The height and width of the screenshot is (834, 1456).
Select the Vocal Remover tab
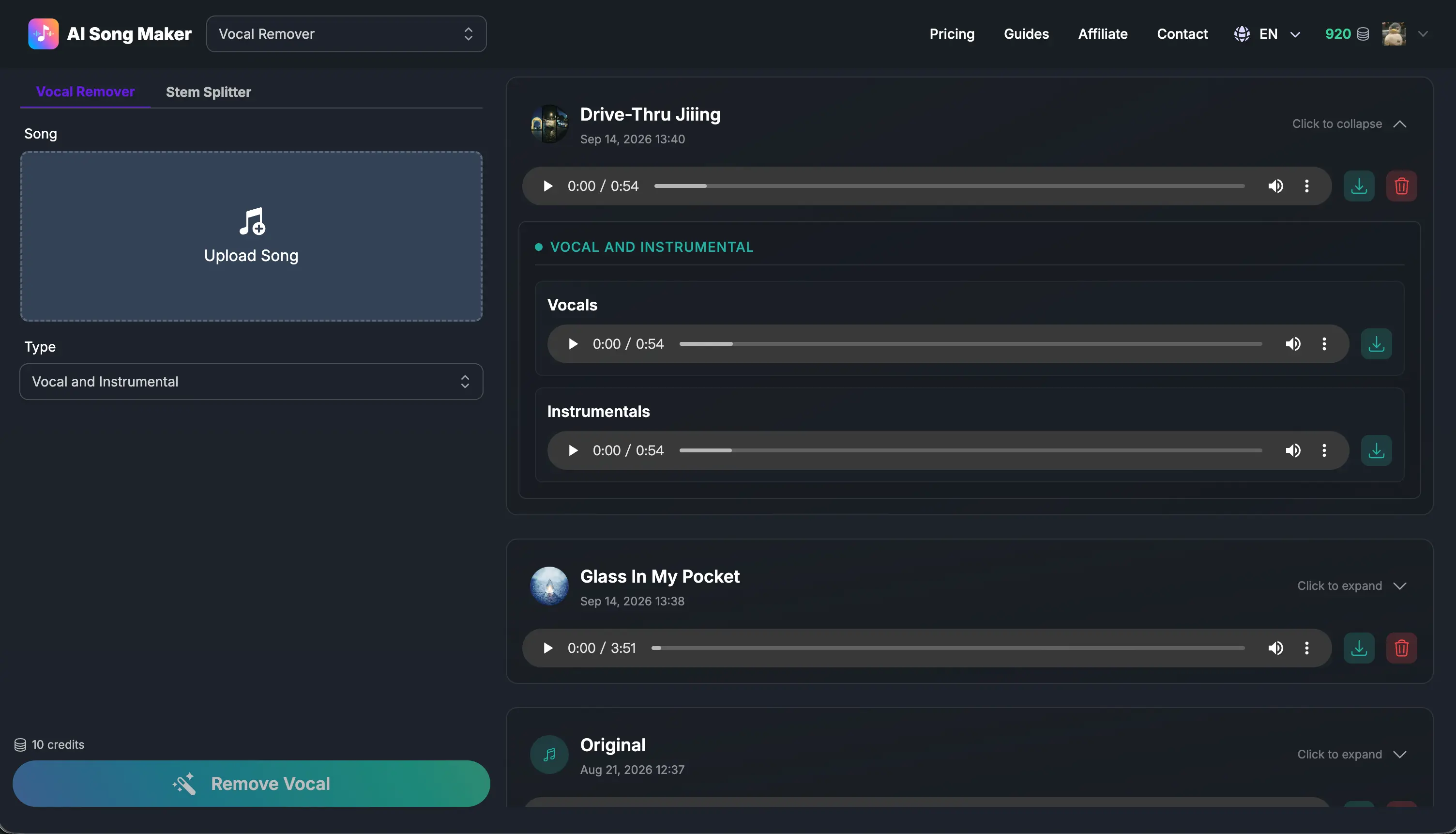[x=85, y=92]
